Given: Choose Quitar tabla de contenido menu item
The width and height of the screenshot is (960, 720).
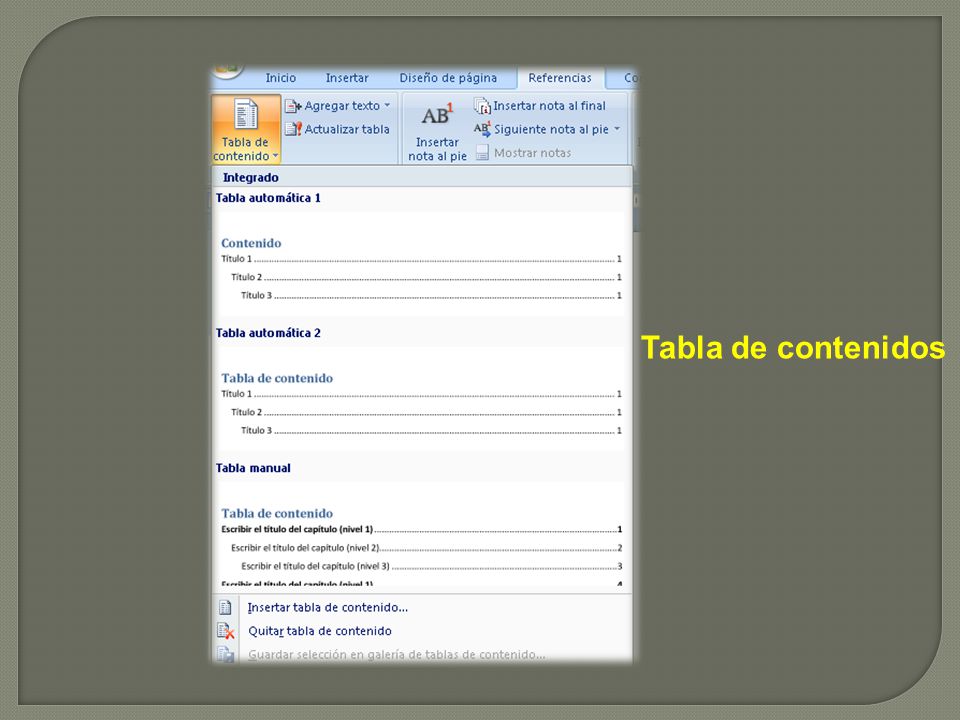Looking at the screenshot, I should pos(320,631).
